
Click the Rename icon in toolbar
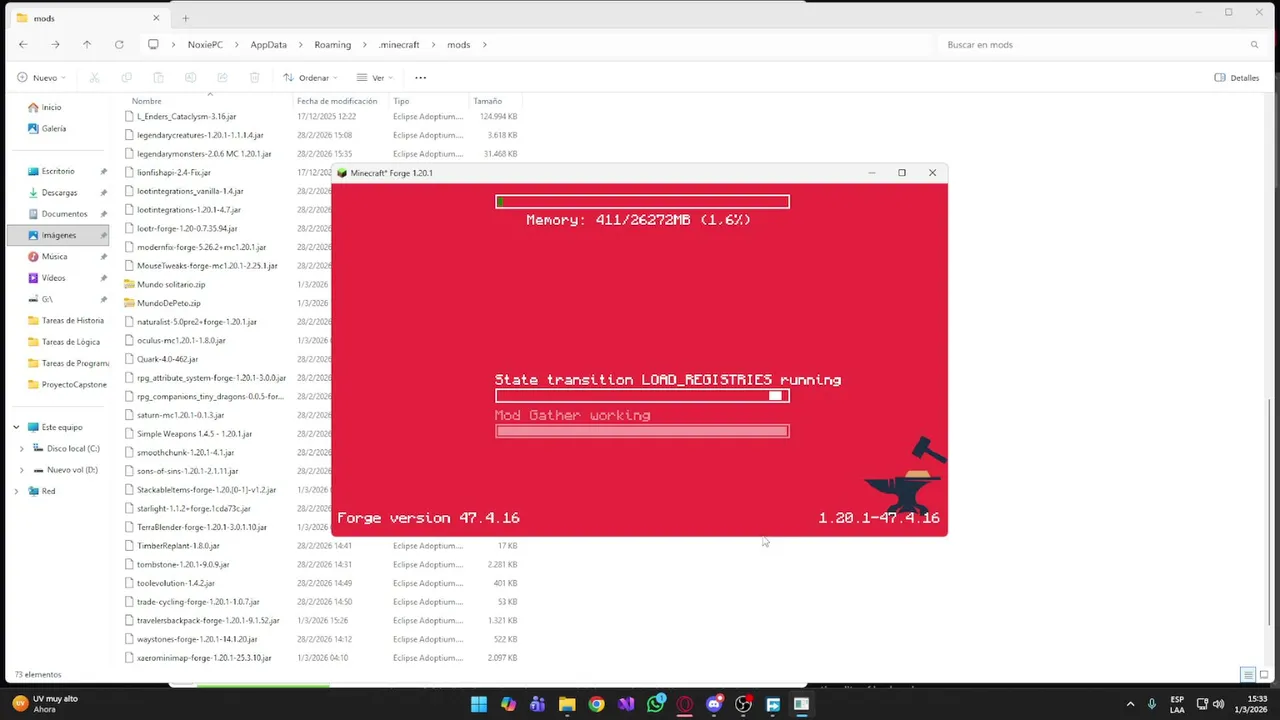click(190, 78)
